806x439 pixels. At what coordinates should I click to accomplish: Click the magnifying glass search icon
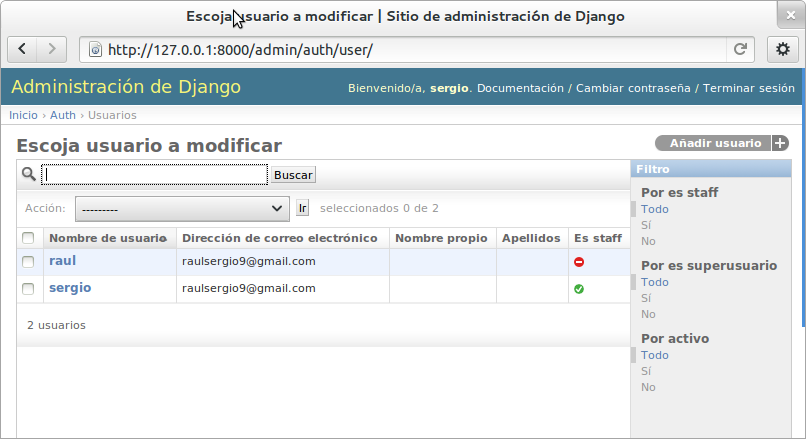(x=29, y=174)
